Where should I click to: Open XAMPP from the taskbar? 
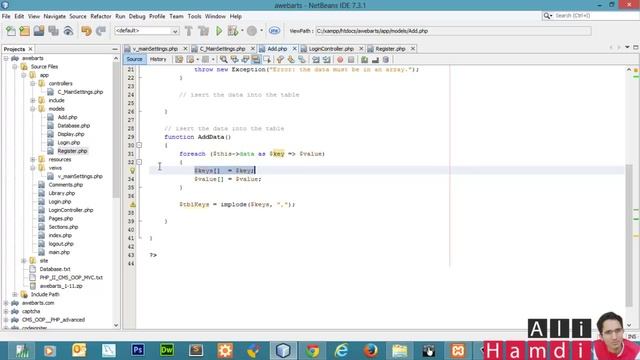tap(458, 350)
